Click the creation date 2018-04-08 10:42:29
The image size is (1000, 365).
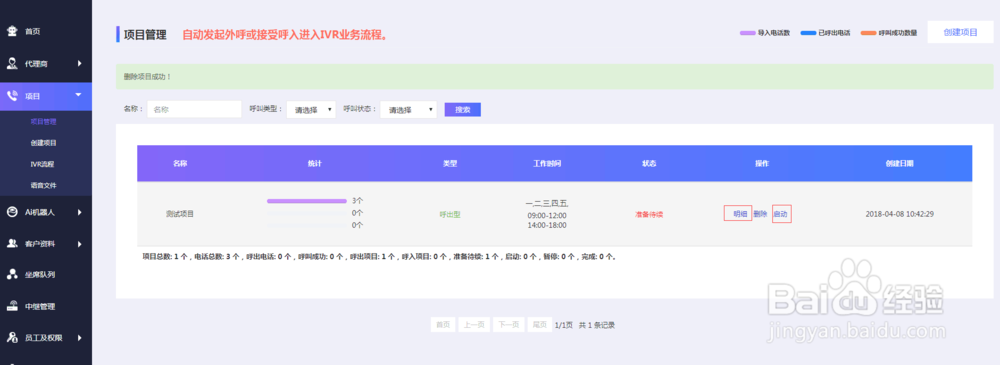click(899, 214)
